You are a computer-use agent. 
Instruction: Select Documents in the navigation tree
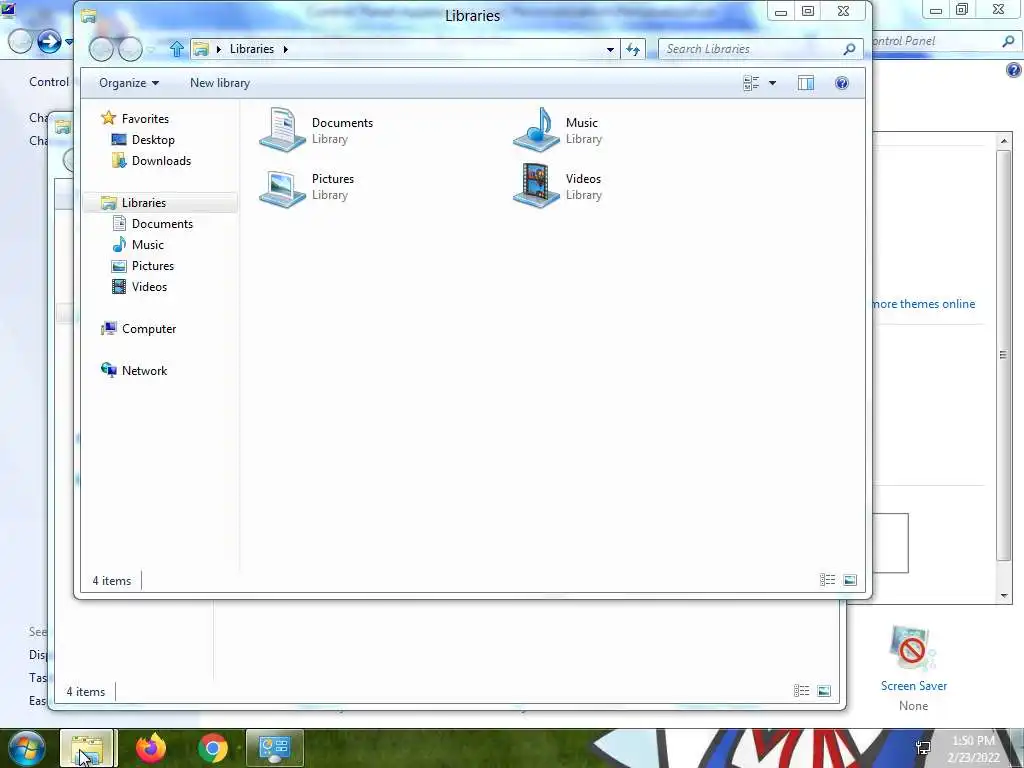(162, 223)
